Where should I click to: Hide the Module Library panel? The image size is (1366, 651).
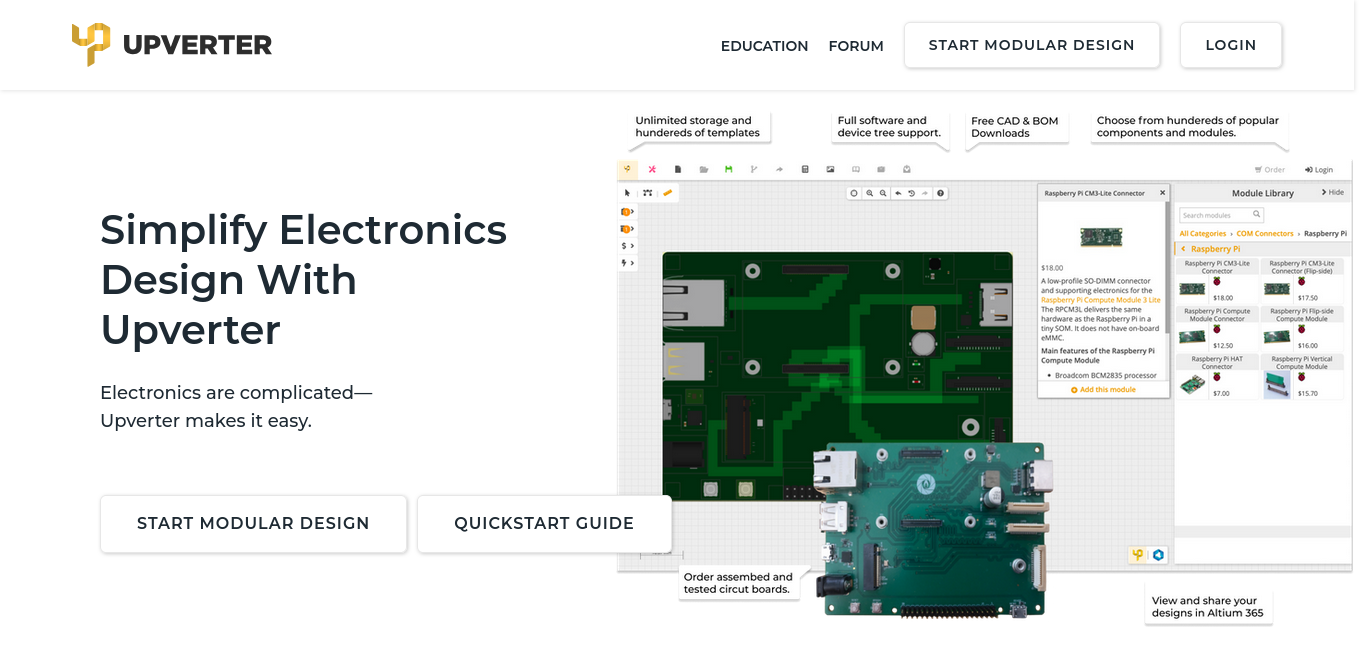pos(1333,192)
